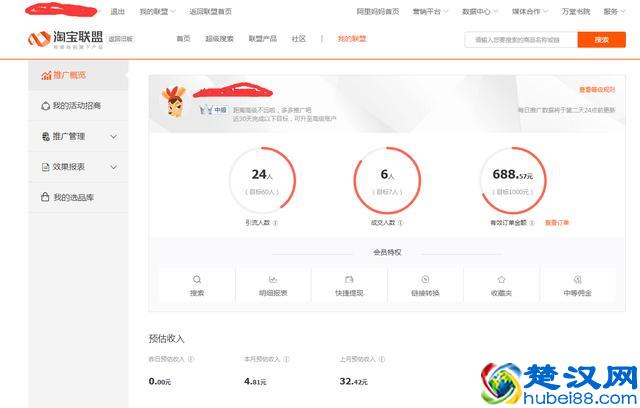Select the 推广管理 sidebar icon
This screenshot has width=640, height=408.
(46, 136)
